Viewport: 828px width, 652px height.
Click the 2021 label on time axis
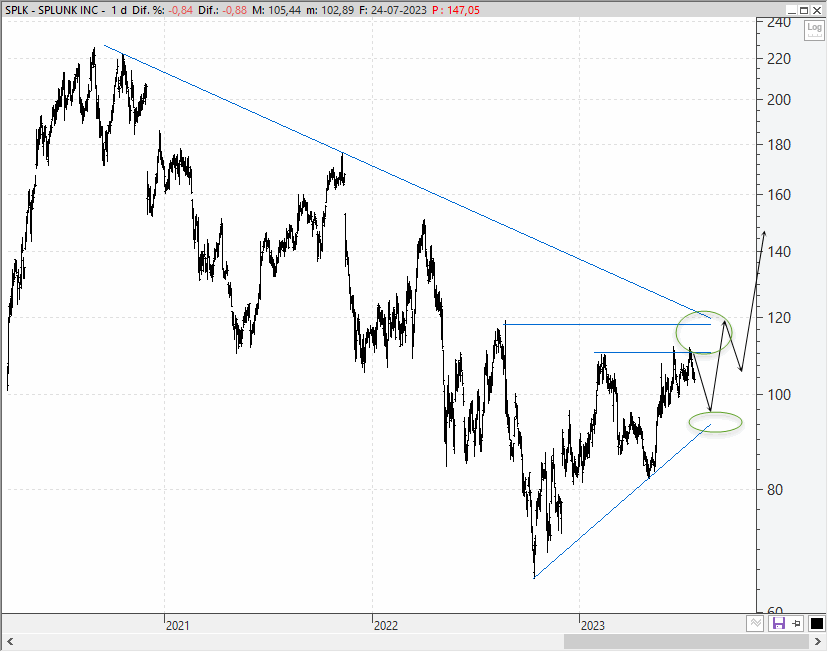177,626
